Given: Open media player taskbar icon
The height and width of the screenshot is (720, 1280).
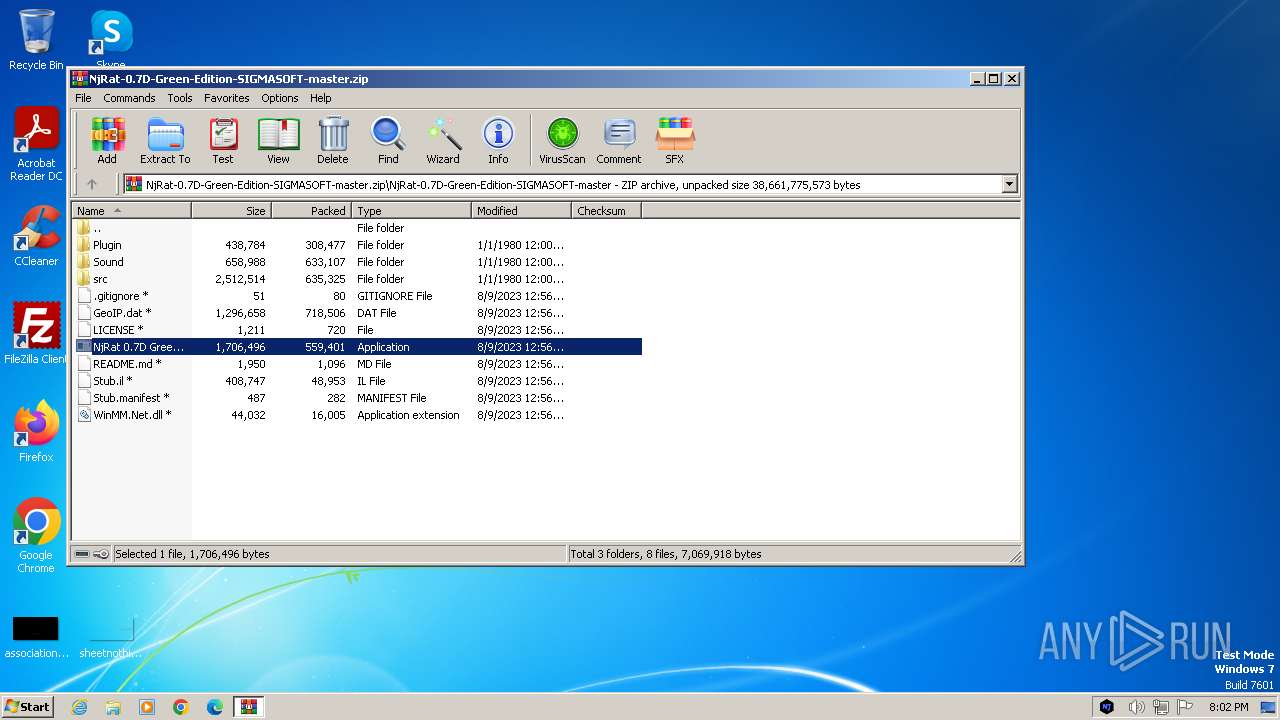Looking at the screenshot, I should tap(147, 707).
